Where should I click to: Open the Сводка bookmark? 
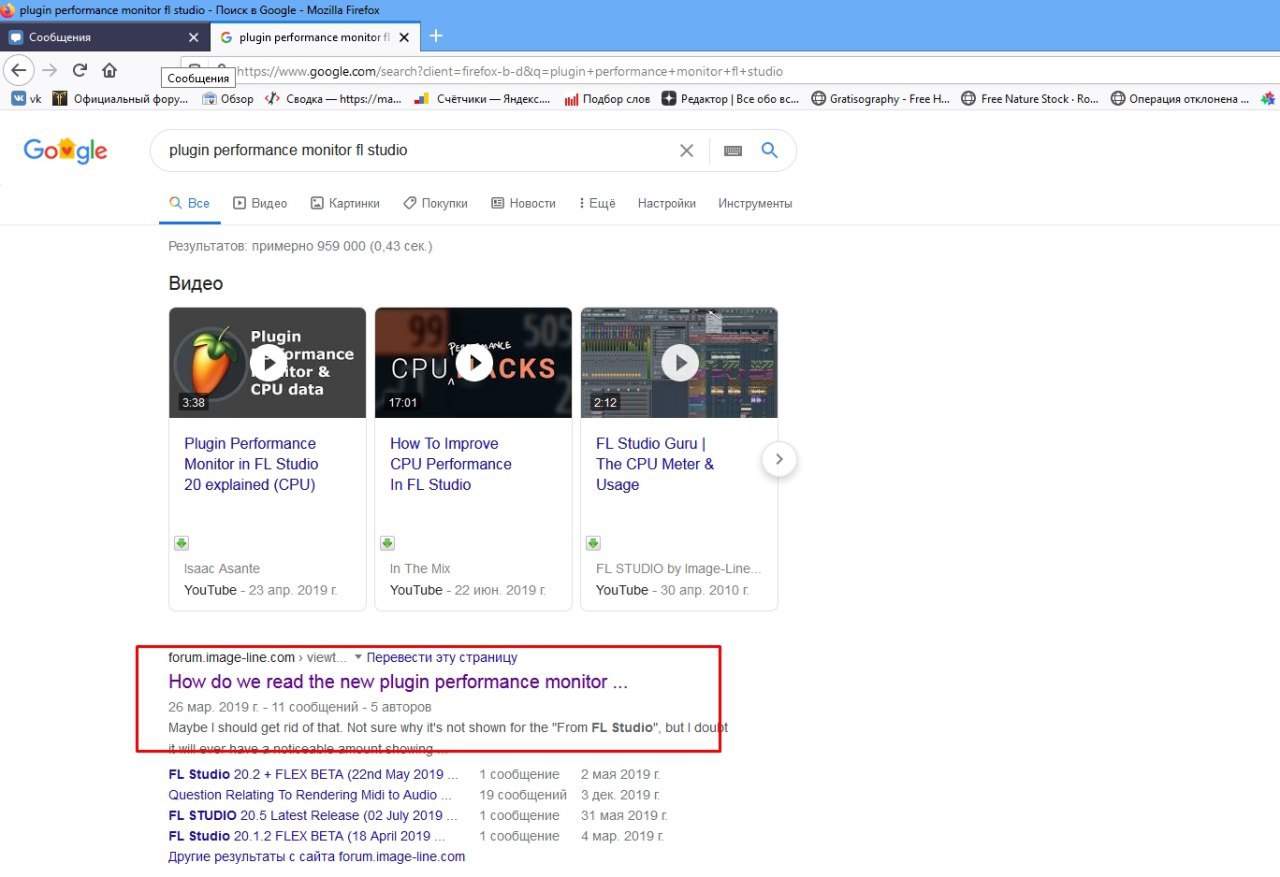(333, 99)
